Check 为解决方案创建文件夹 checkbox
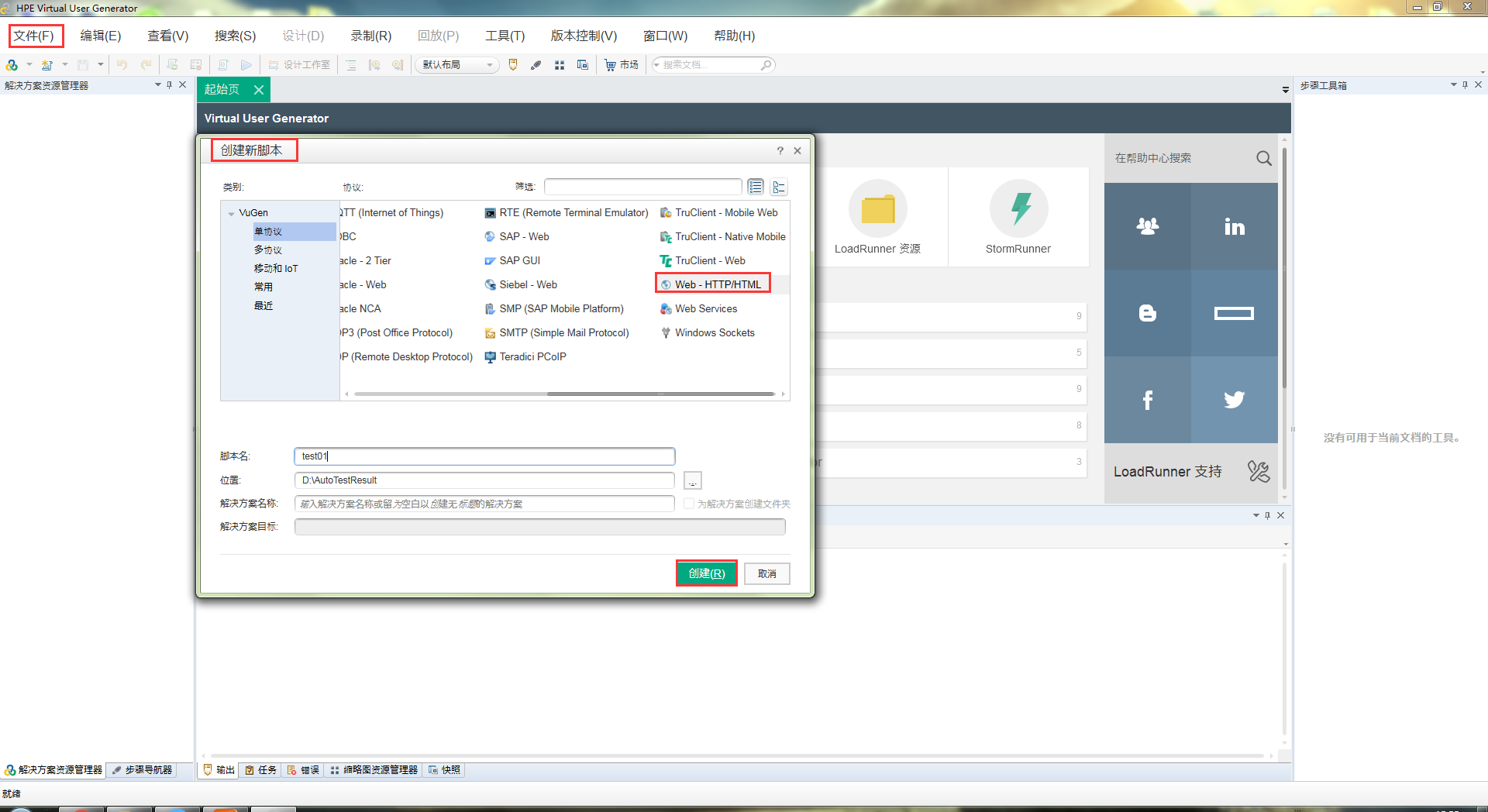The height and width of the screenshot is (812, 1488). pos(689,504)
